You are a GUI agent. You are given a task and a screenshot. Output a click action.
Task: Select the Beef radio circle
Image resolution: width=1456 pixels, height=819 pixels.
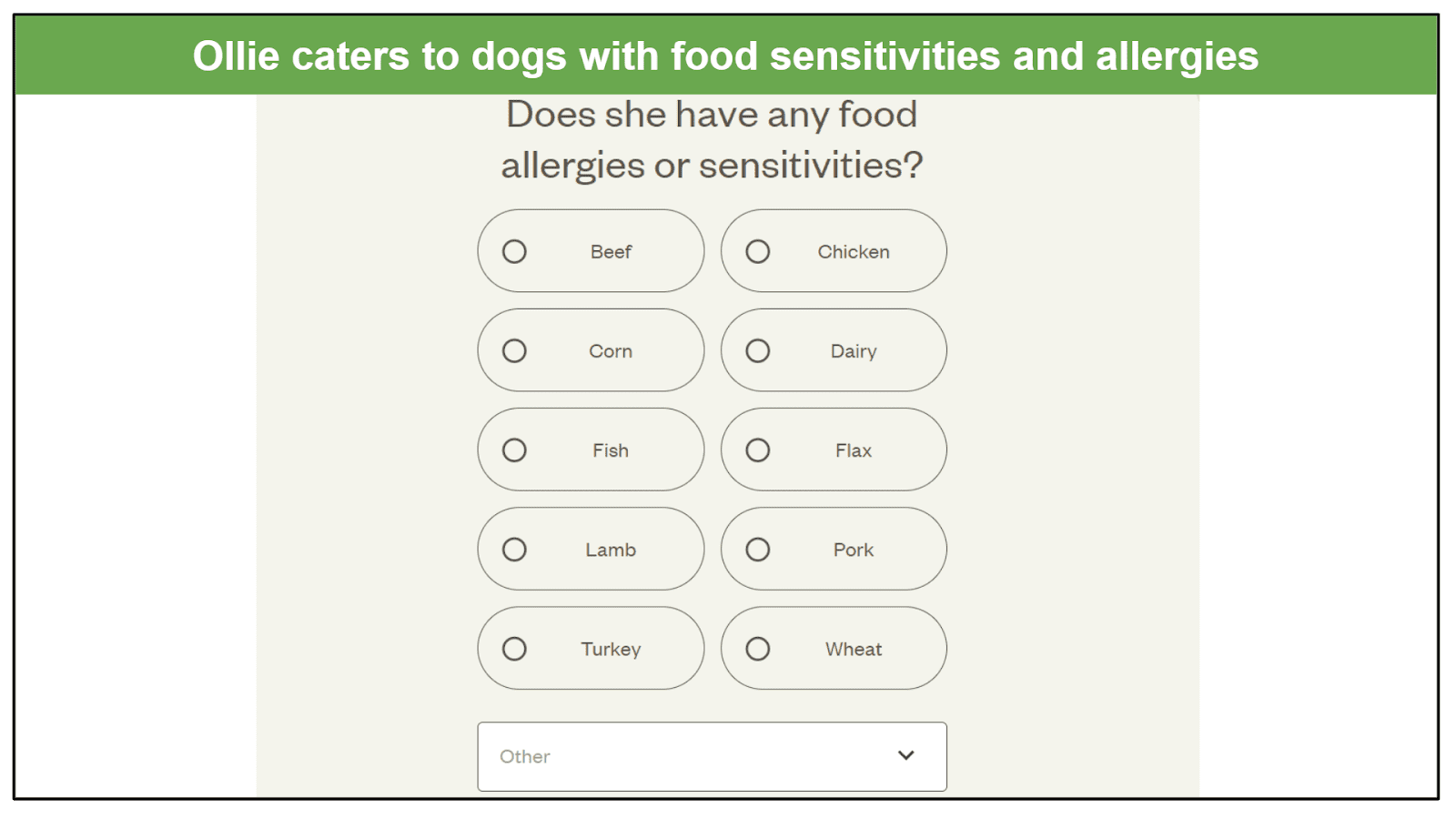tap(514, 251)
